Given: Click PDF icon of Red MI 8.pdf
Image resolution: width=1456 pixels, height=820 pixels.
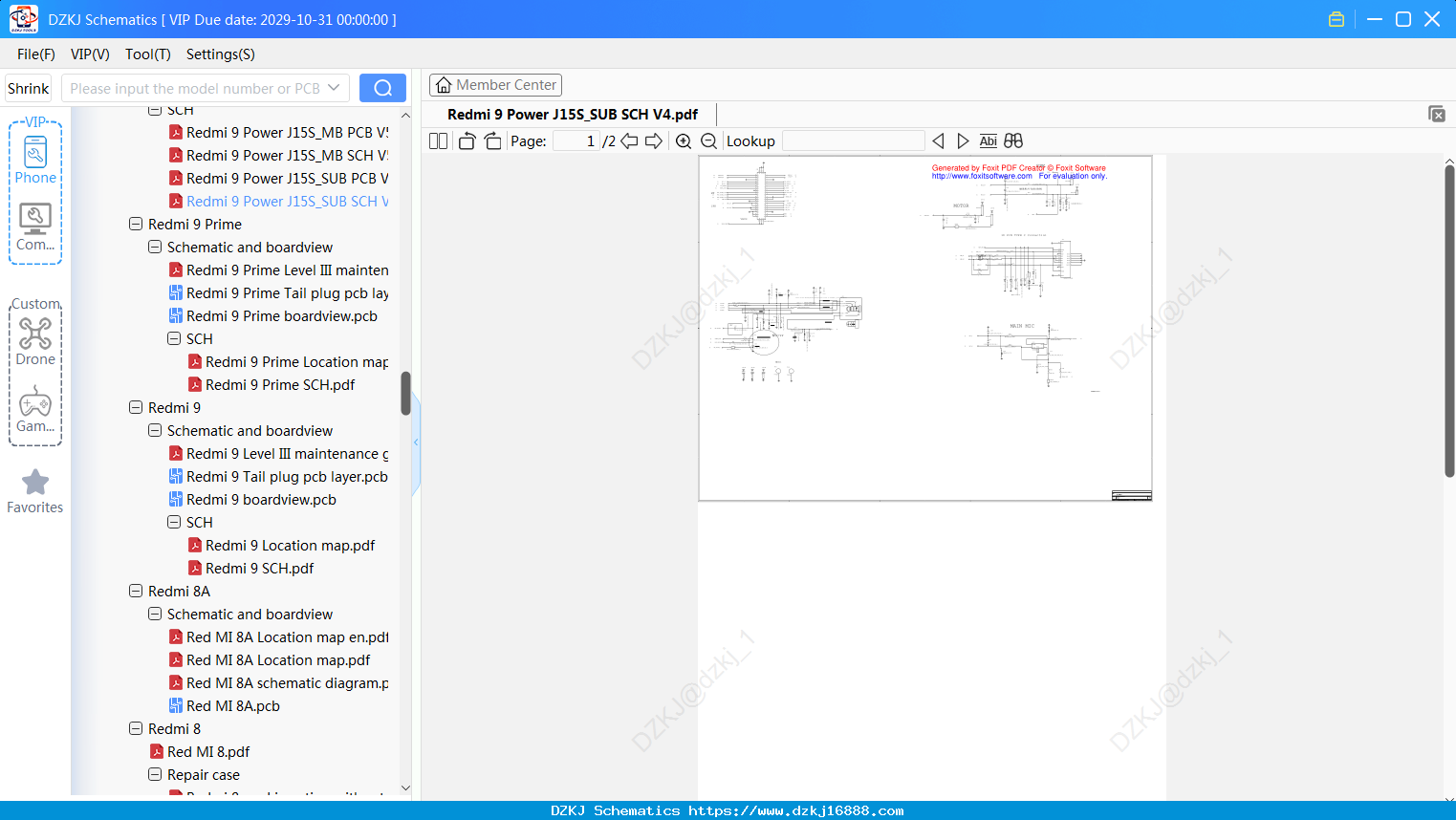Looking at the screenshot, I should tap(157, 752).
